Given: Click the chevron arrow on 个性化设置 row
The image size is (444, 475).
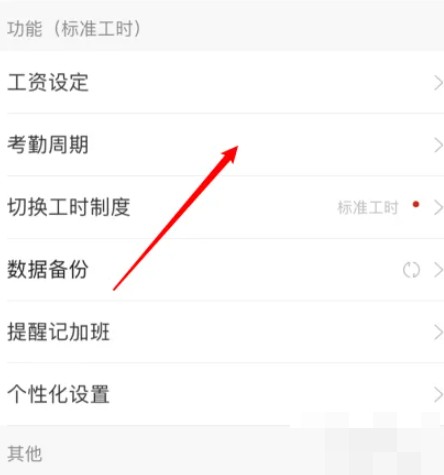Looking at the screenshot, I should tap(438, 395).
